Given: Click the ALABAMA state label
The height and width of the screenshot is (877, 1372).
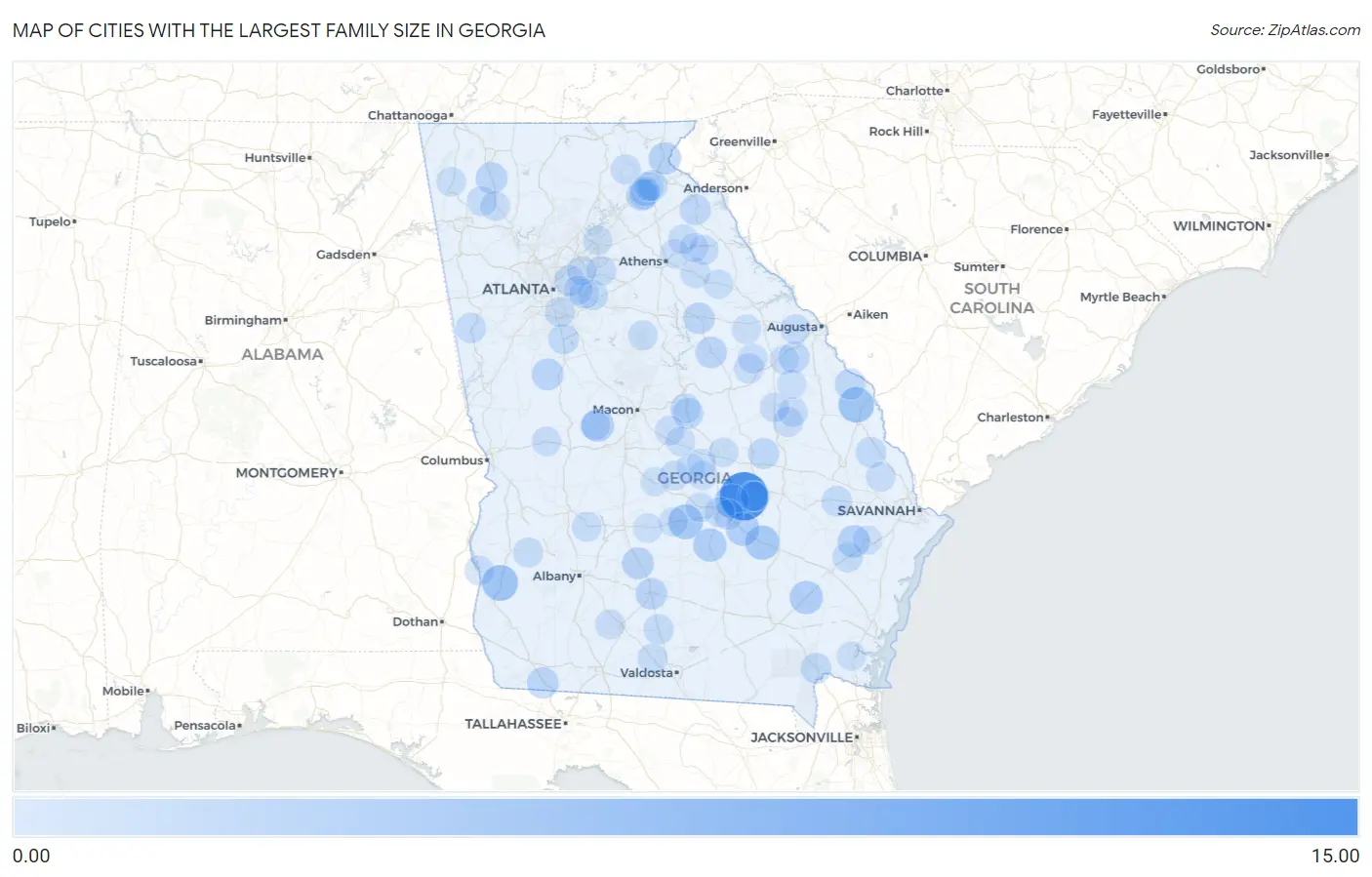Looking at the screenshot, I should 282,354.
